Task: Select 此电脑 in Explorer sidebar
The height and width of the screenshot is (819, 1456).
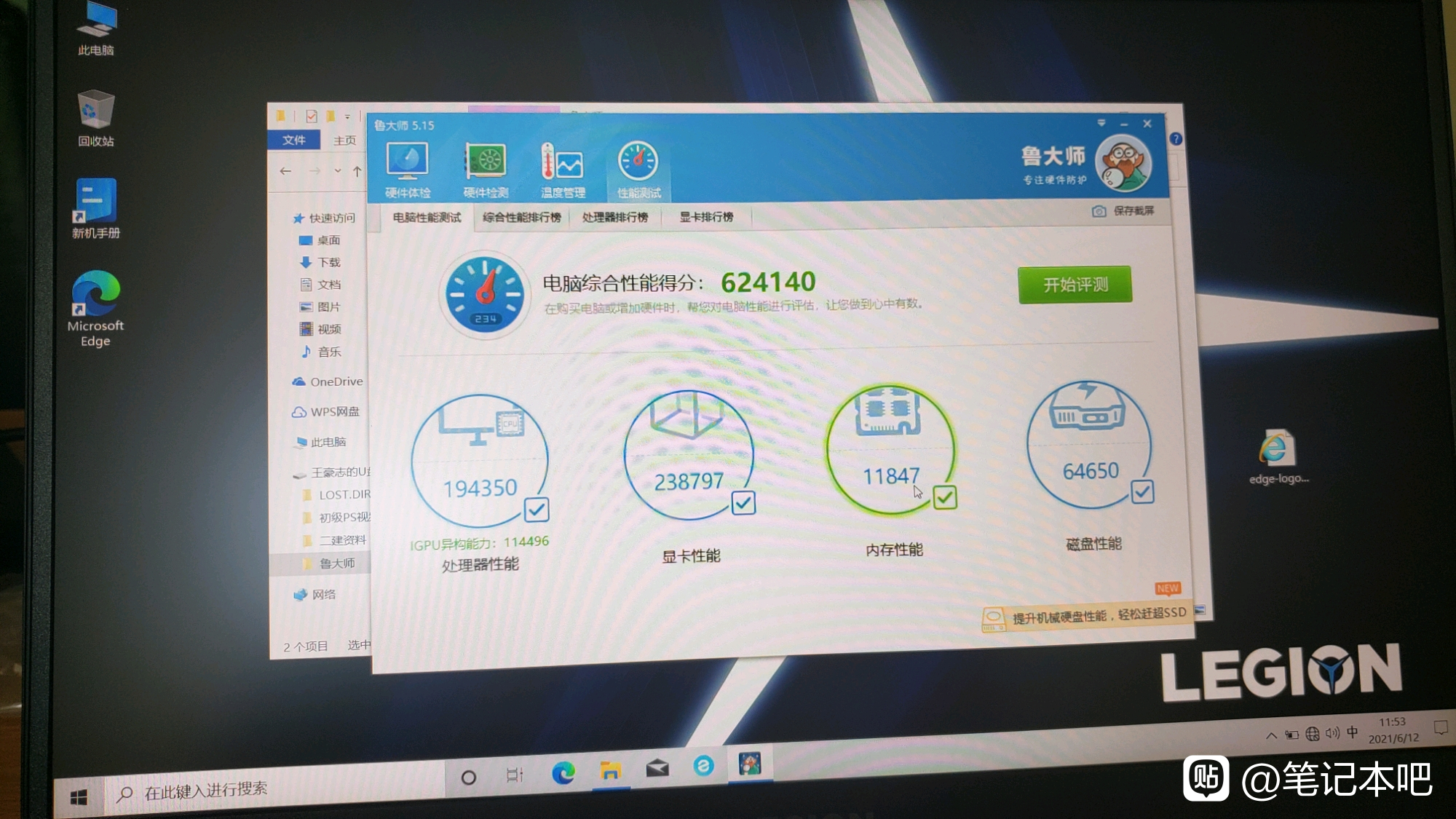Action: pos(321,442)
